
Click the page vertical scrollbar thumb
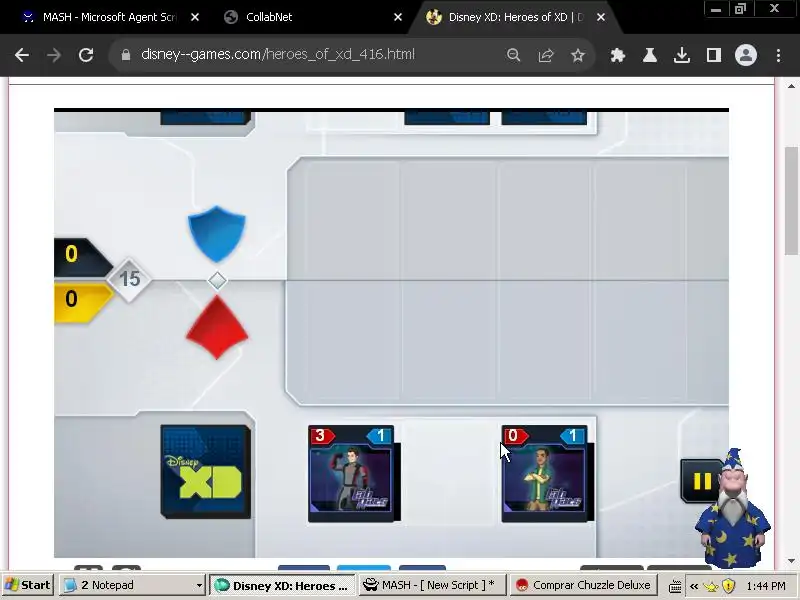[791, 200]
